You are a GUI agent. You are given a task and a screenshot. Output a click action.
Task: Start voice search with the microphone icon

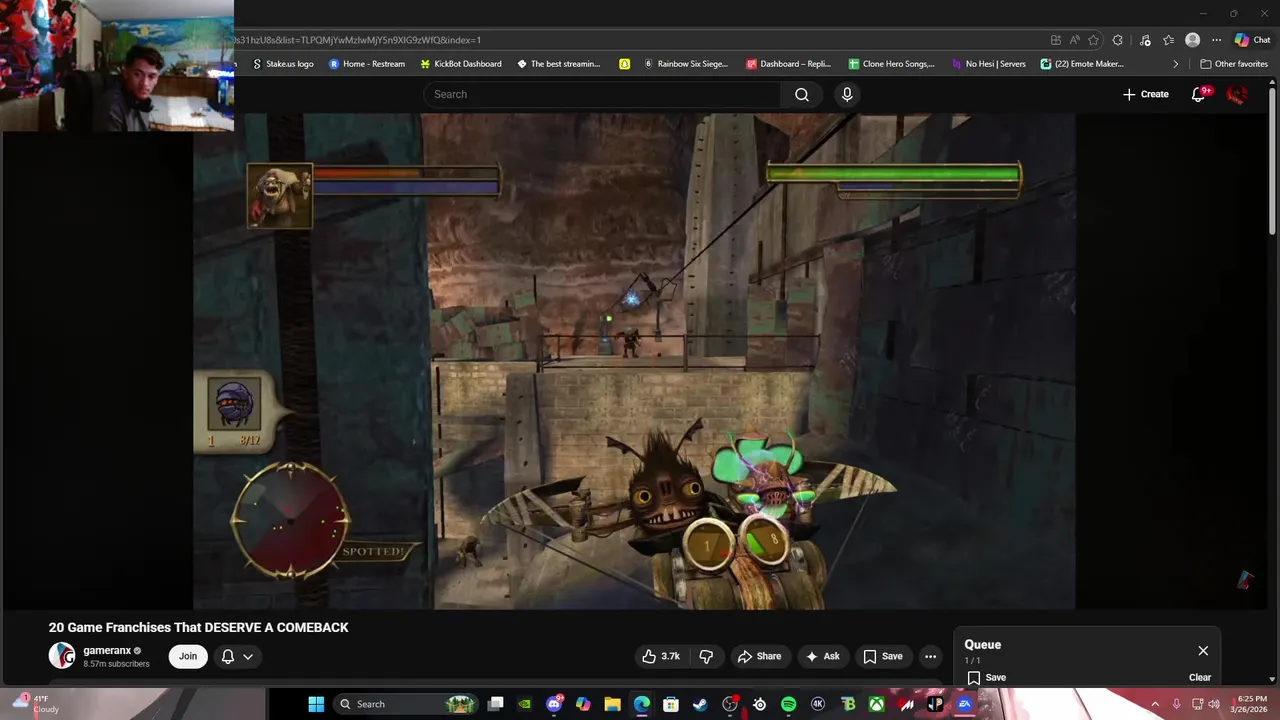847,94
